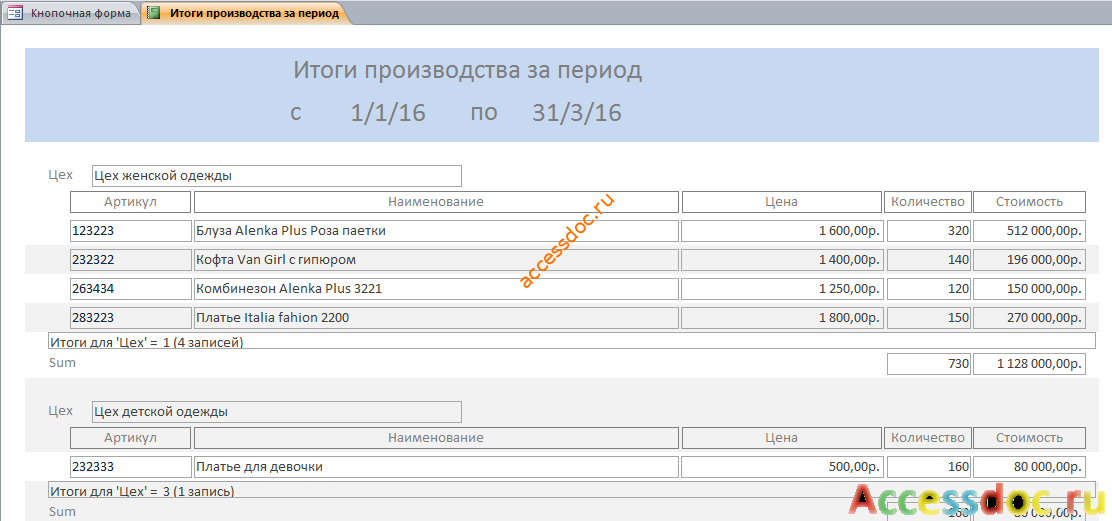Switch to the Кнопочная форма tab
Viewport: 1112px width, 521px height.
[x=70, y=13]
